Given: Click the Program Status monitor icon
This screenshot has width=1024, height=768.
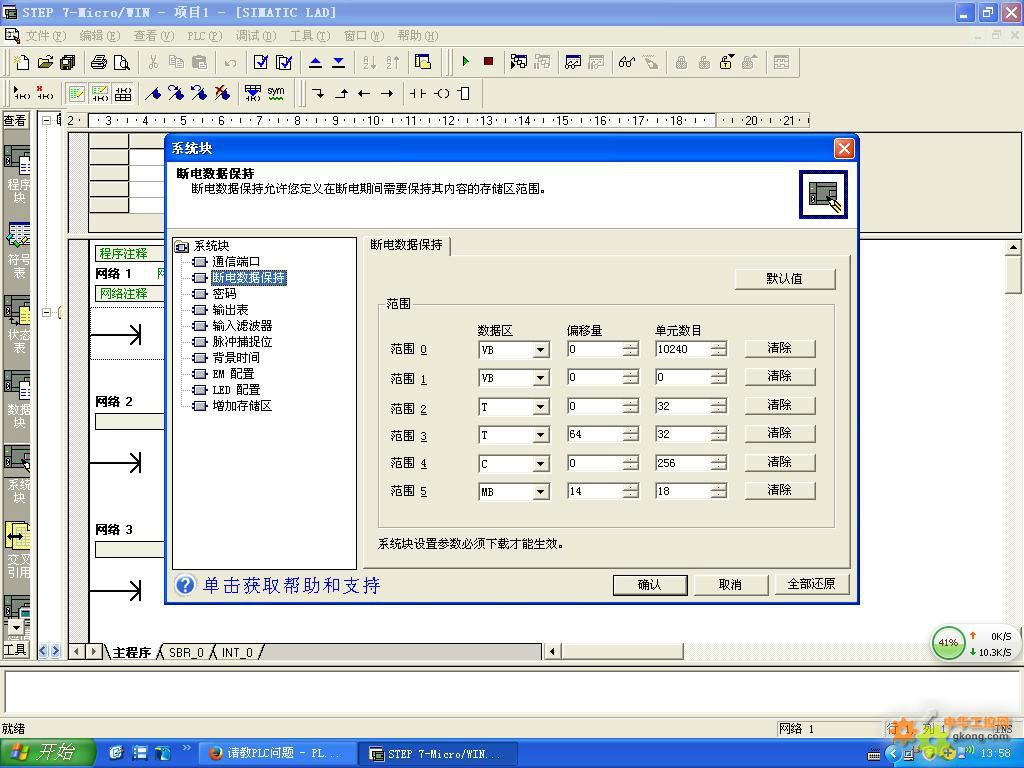Looking at the screenshot, I should point(519,62).
